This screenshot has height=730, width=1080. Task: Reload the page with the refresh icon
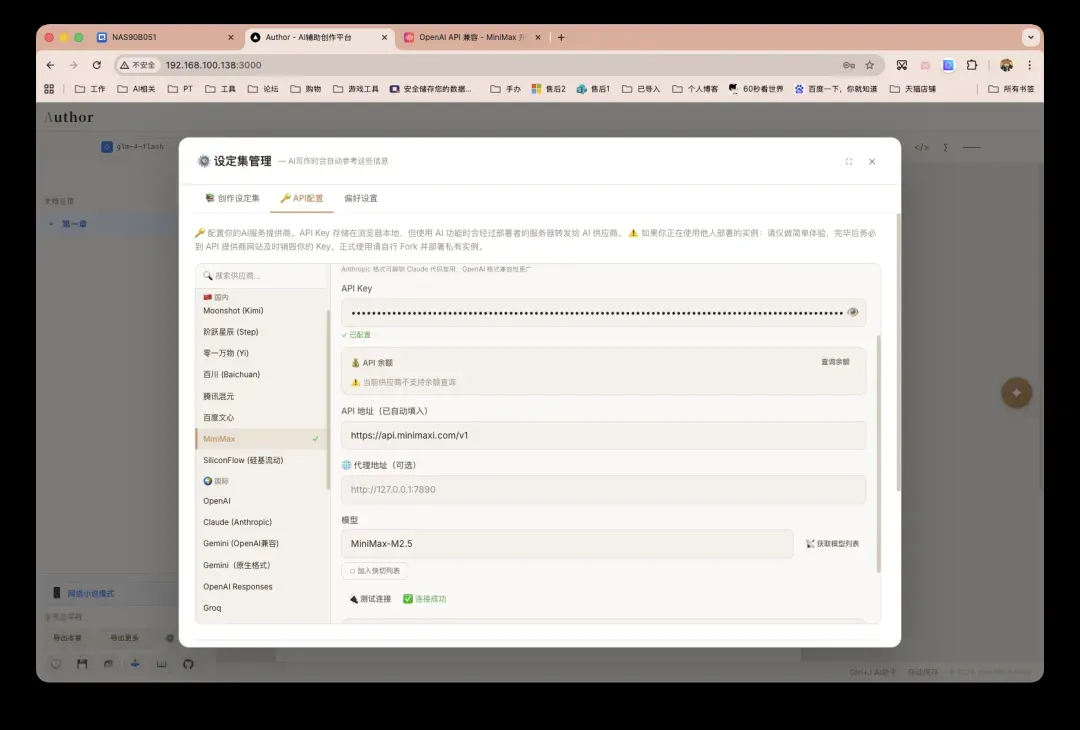point(97,65)
